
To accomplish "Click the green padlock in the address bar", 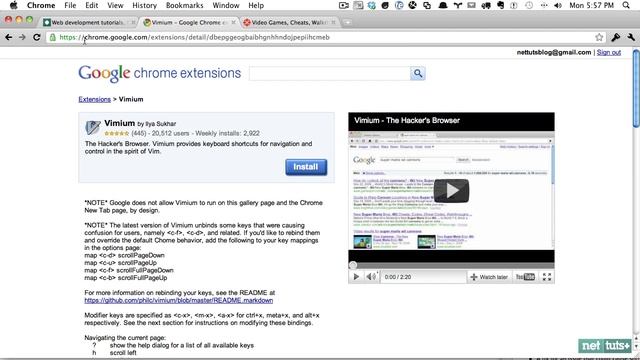I will [x=52, y=37].
